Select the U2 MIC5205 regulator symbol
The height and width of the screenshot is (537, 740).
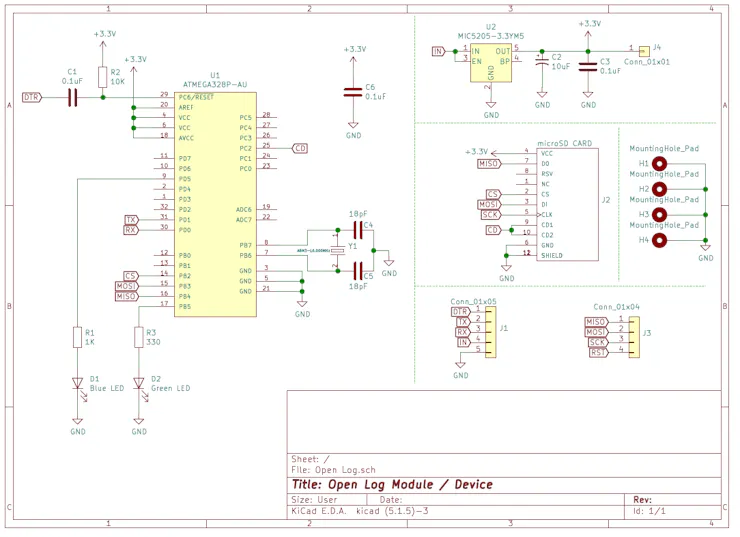[490, 62]
